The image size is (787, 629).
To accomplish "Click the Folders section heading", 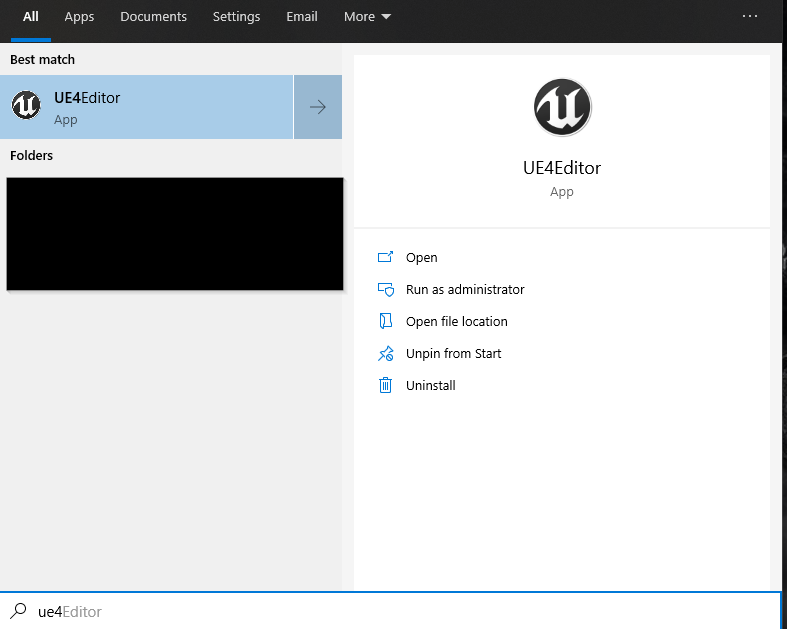I will point(31,156).
